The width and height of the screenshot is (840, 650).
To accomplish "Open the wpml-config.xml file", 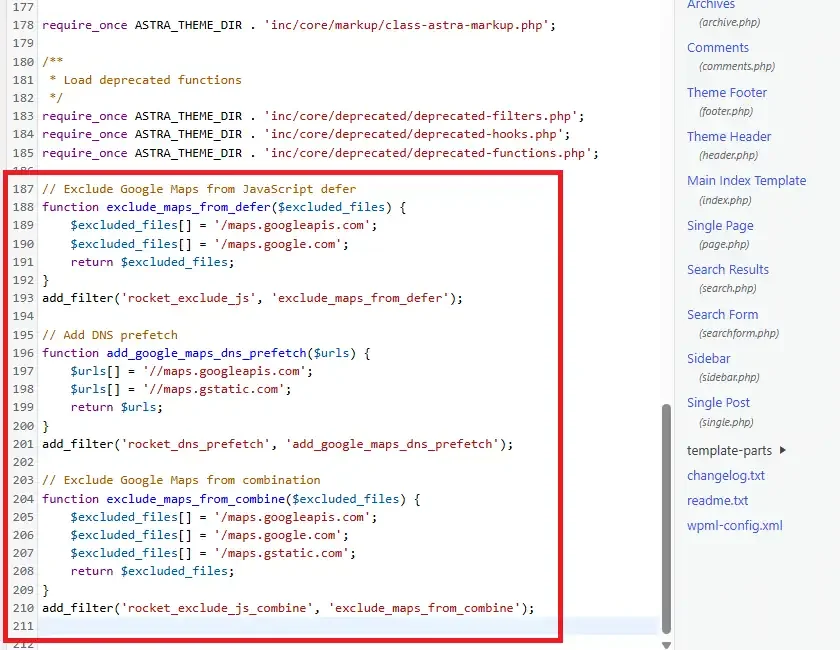I will [x=736, y=525].
